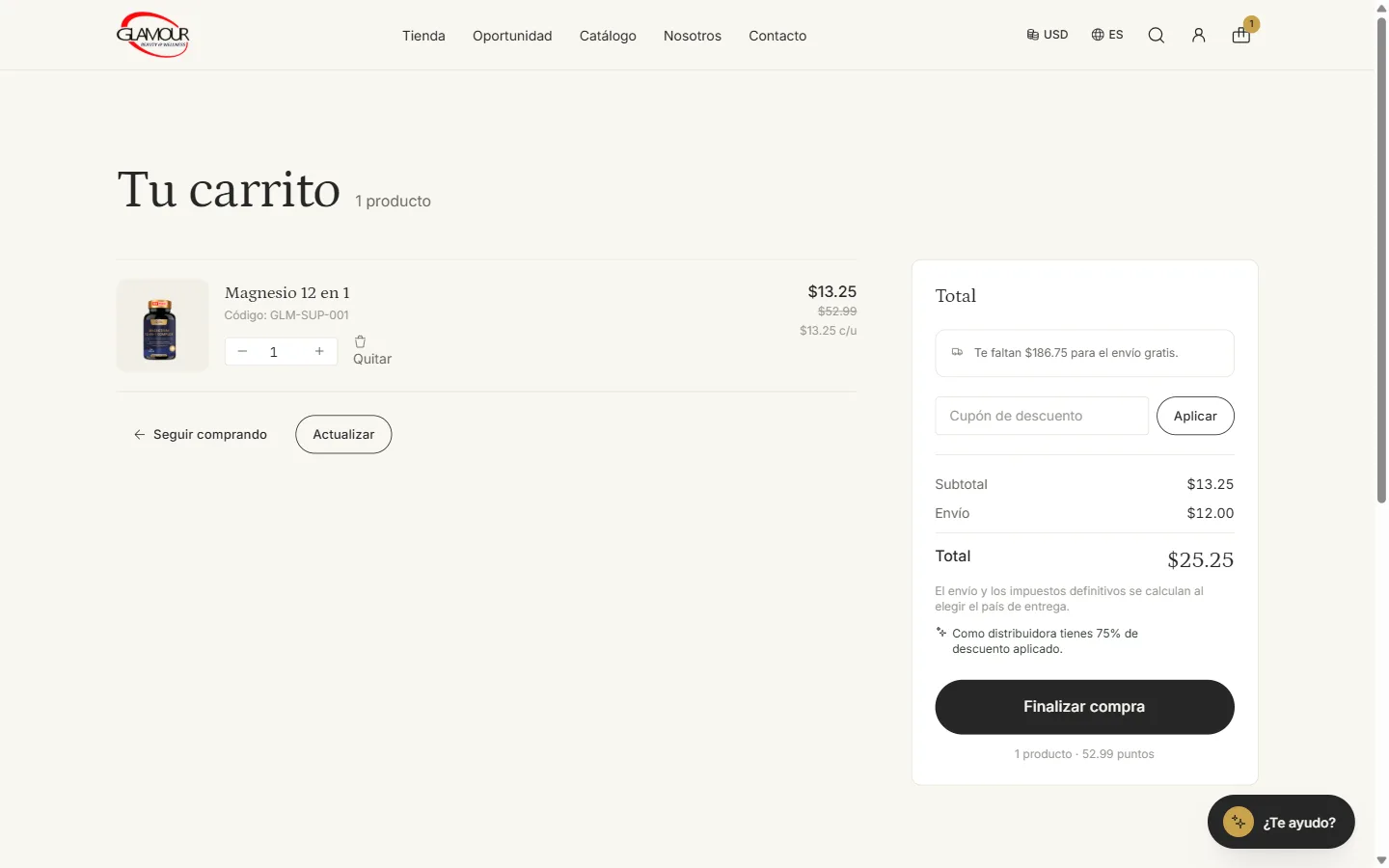Open the ES language selector
This screenshot has height=868, width=1389.
tap(1107, 35)
